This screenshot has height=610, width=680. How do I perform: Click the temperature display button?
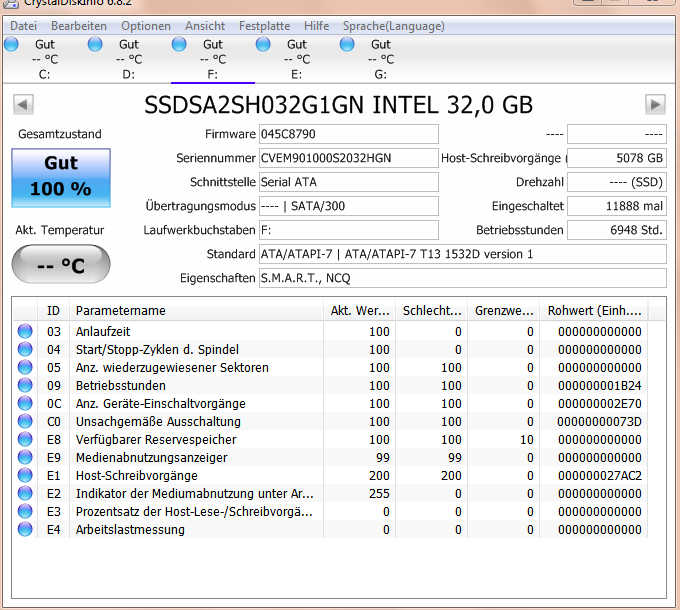click(61, 264)
